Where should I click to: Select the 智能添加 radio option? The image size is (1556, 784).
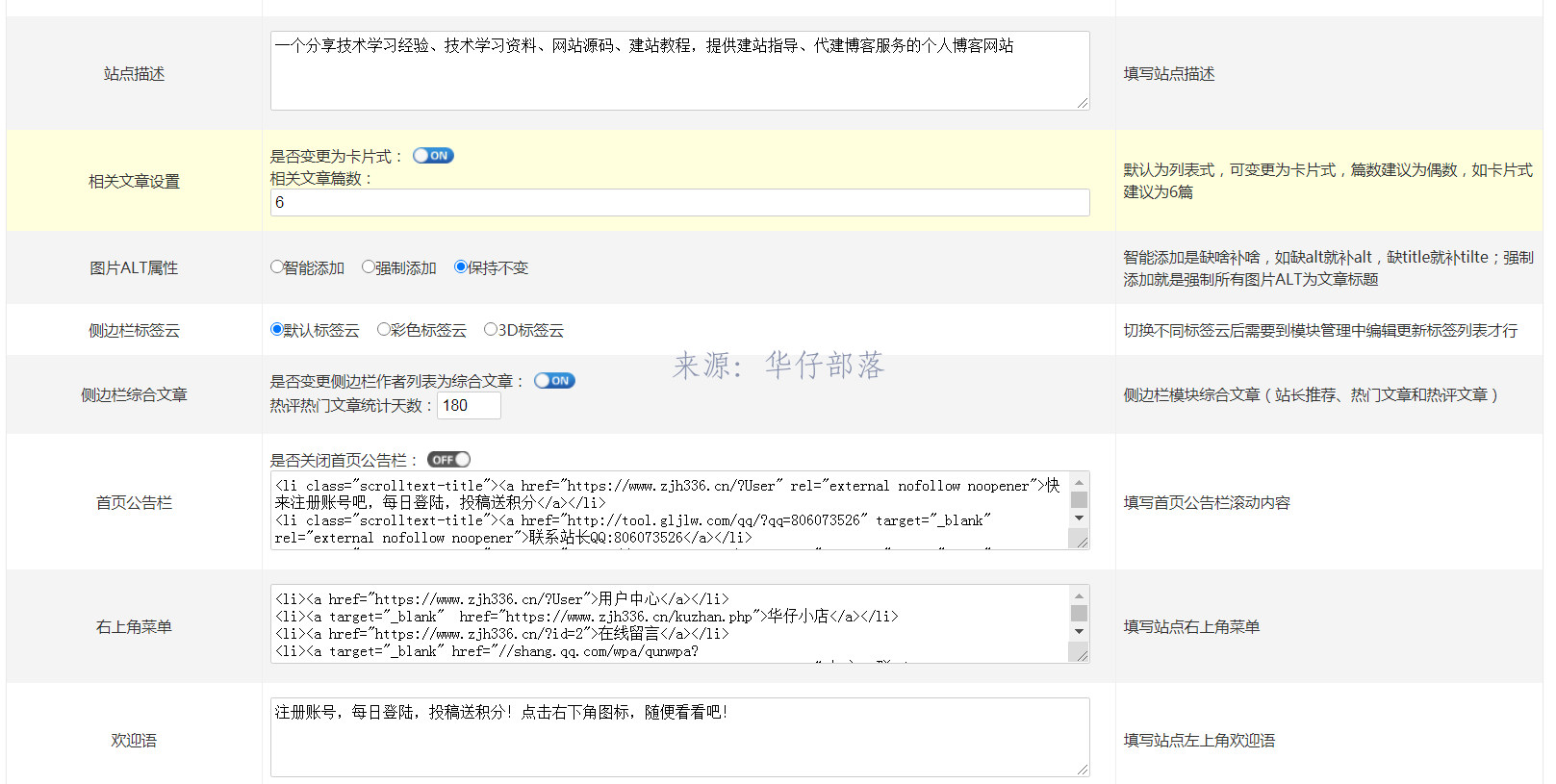(277, 267)
